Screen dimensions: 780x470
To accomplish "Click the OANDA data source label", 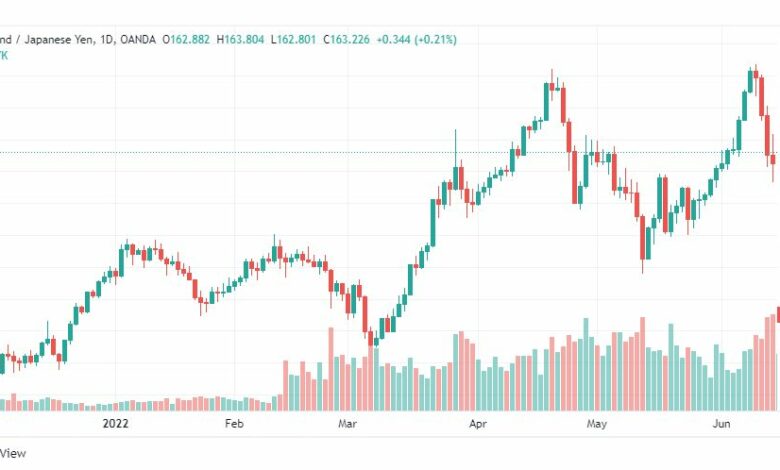I will click(138, 39).
